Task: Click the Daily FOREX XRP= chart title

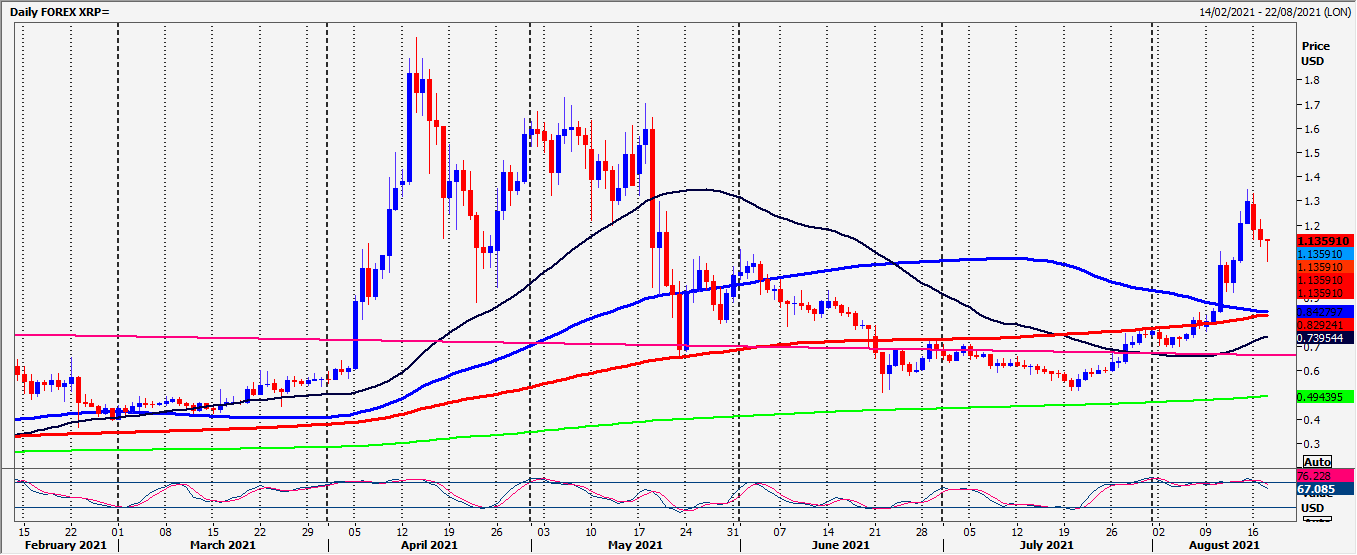Action: coord(59,10)
